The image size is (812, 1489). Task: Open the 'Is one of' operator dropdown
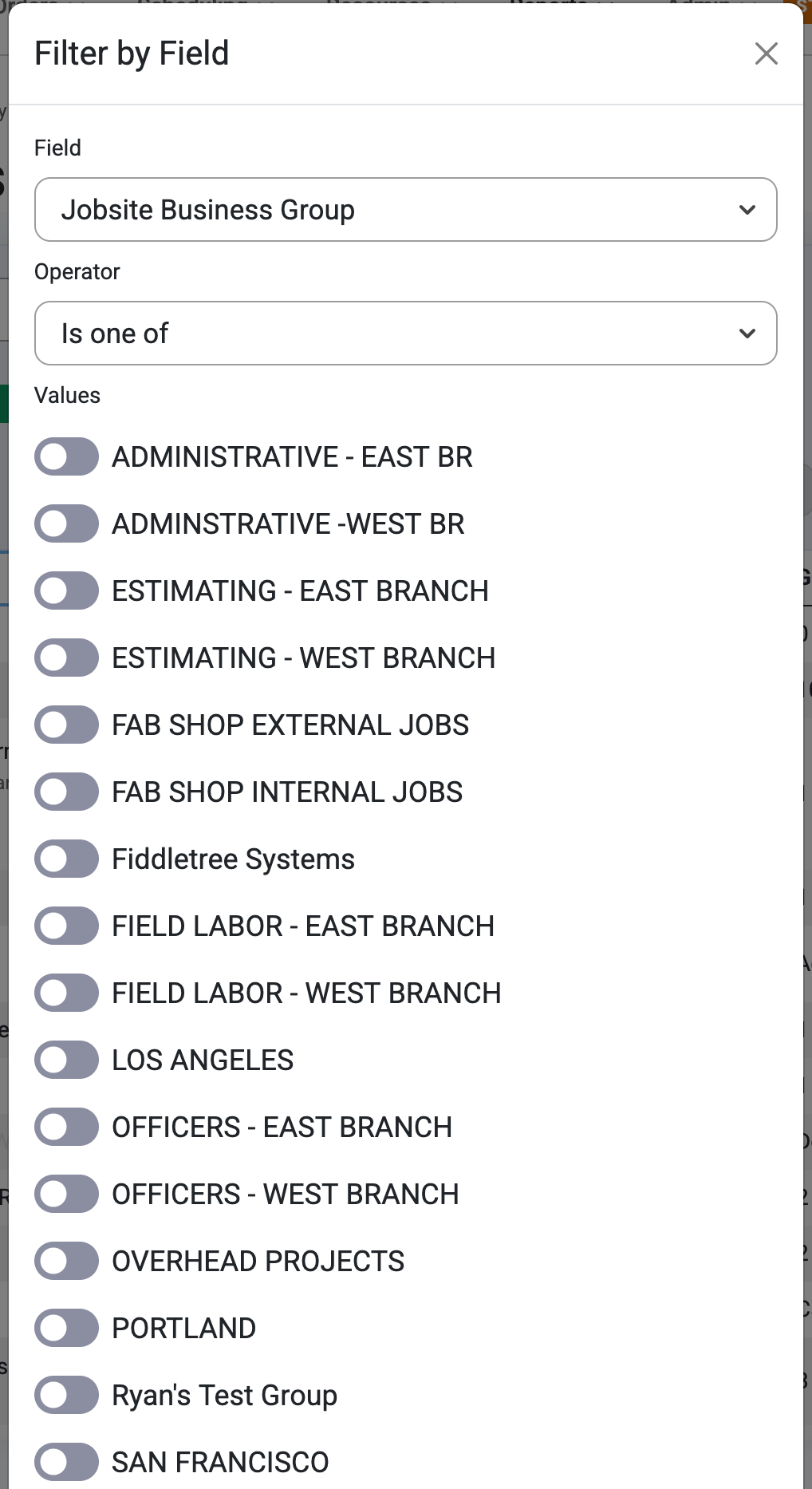coord(406,333)
